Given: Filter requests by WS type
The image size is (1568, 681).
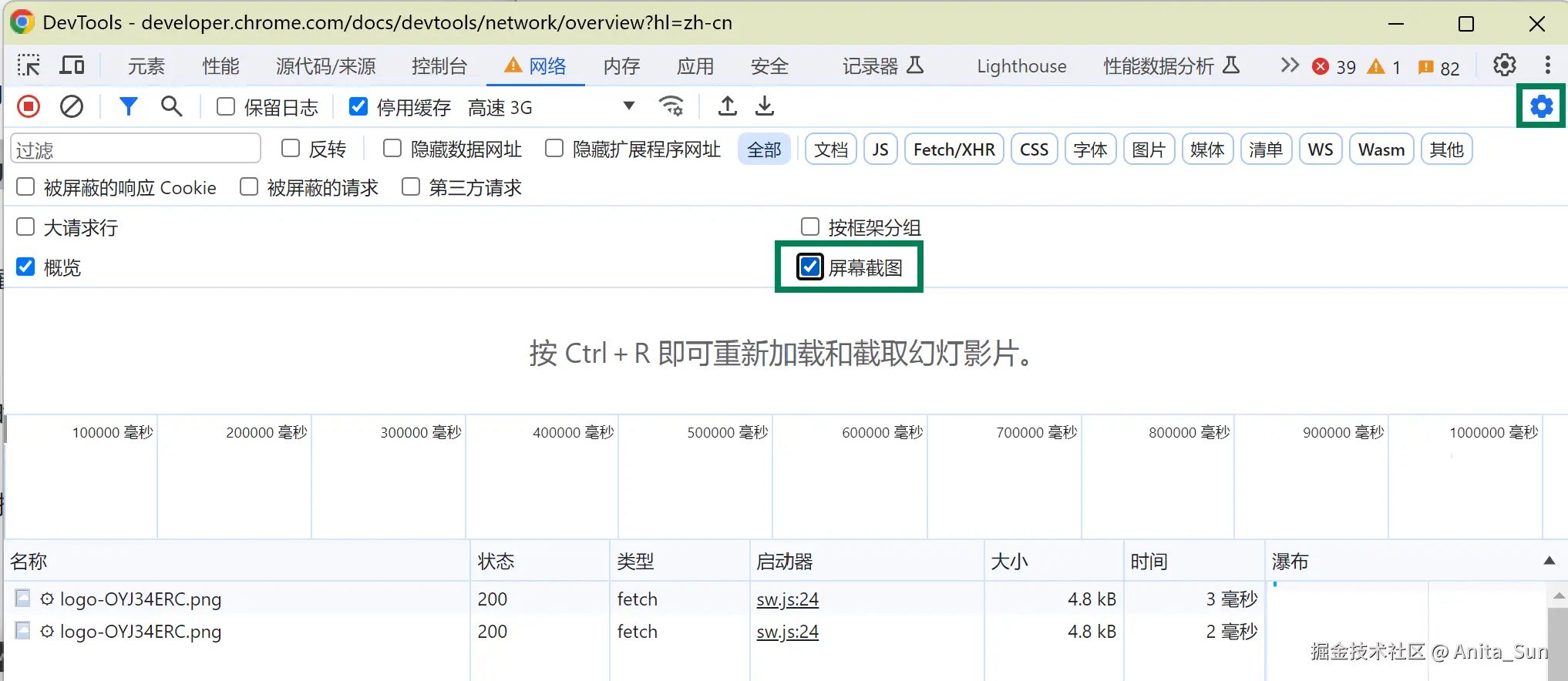Looking at the screenshot, I should pyautogui.click(x=1321, y=149).
